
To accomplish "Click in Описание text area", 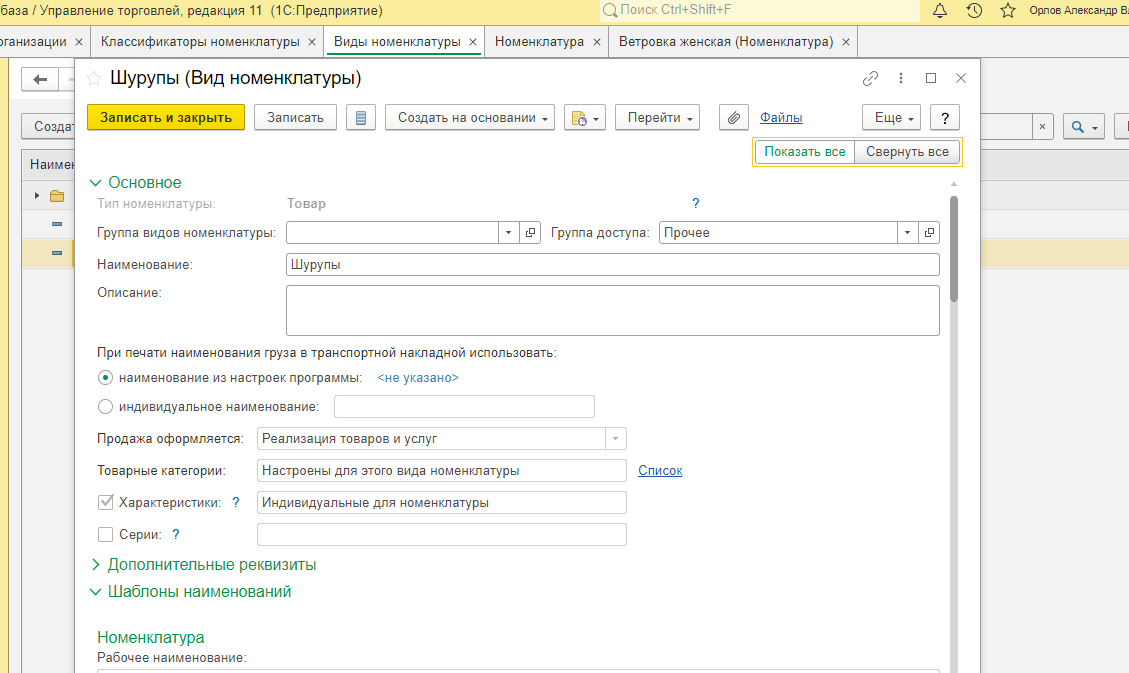I will click(613, 310).
